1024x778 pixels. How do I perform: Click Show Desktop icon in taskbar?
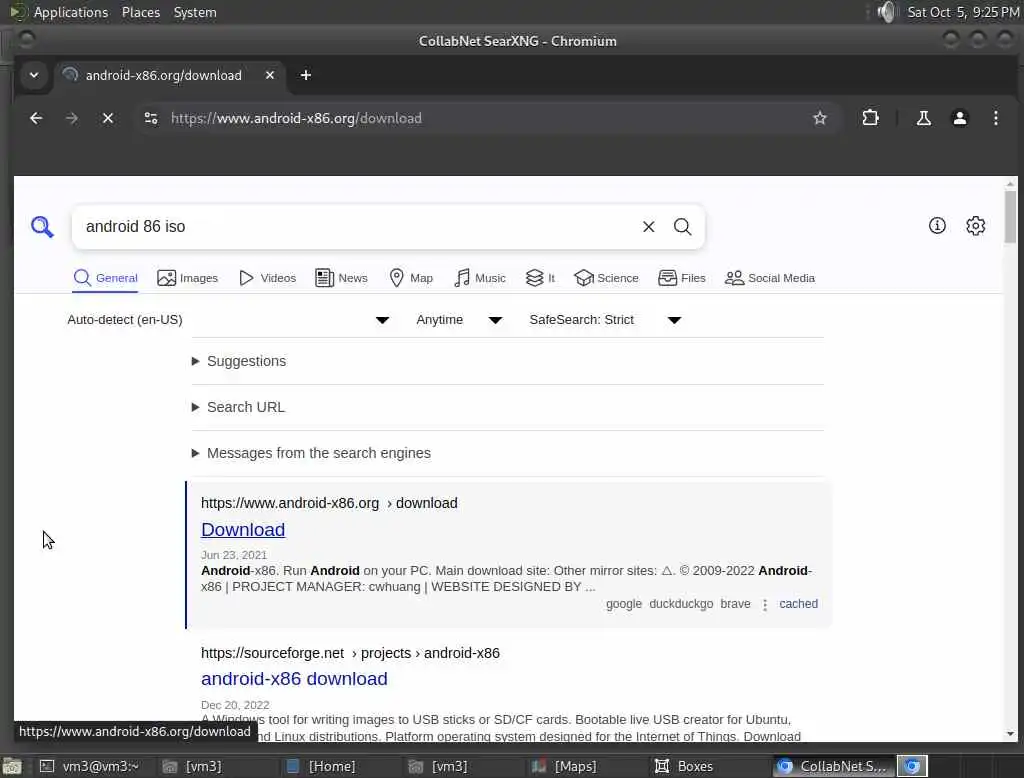click(12, 766)
